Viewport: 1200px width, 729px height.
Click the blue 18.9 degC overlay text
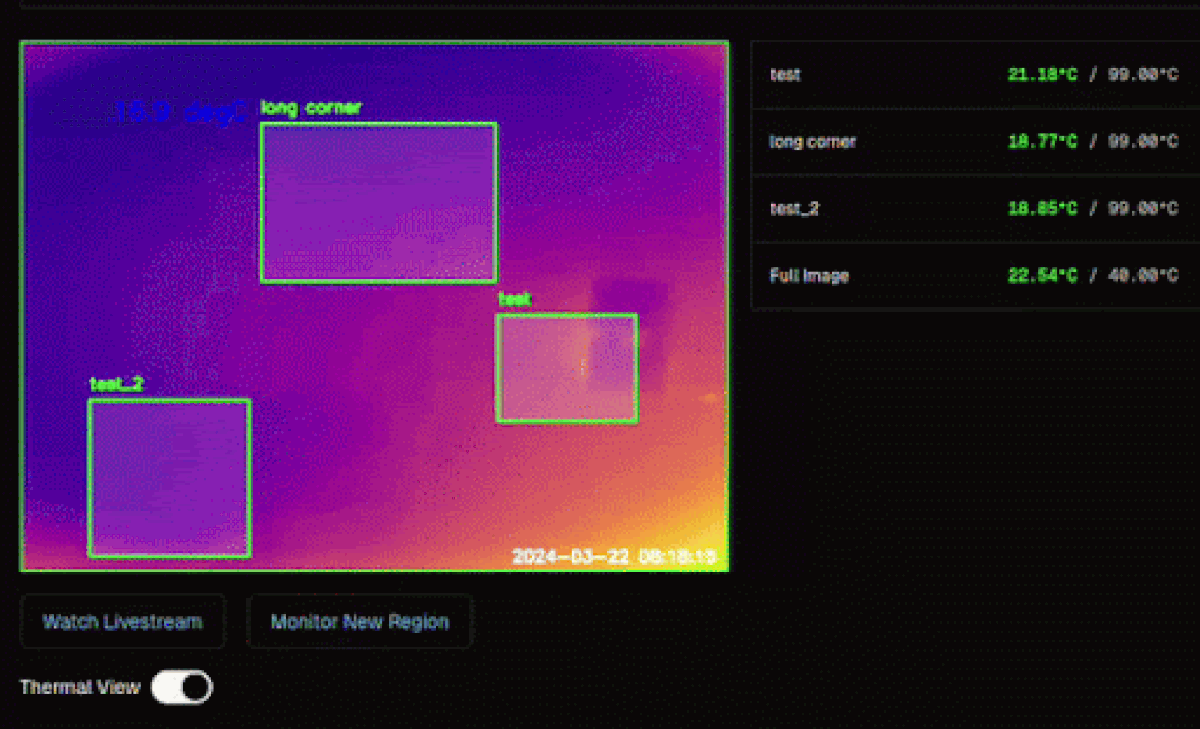click(x=180, y=112)
